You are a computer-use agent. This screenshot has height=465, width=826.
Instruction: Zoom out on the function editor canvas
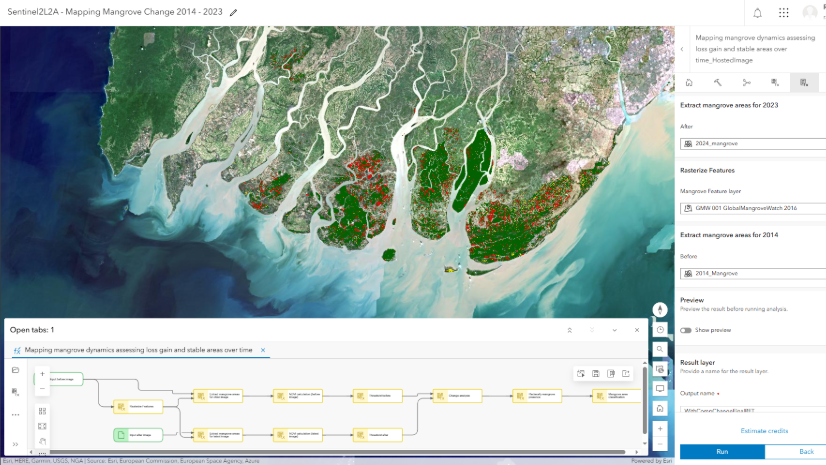point(43,389)
